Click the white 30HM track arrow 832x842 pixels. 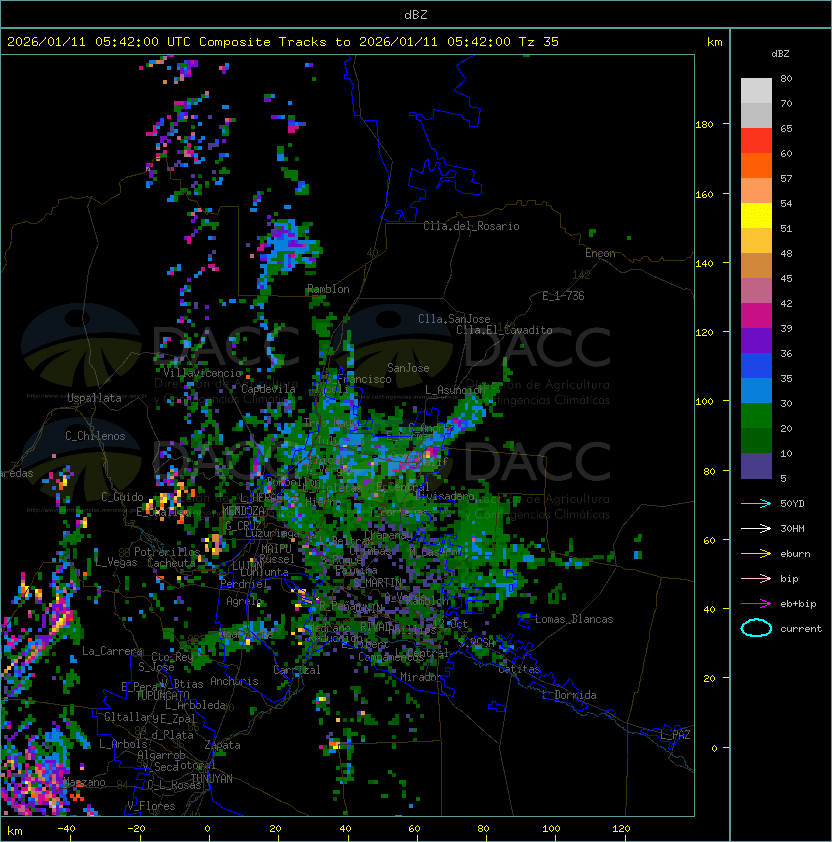click(756, 528)
